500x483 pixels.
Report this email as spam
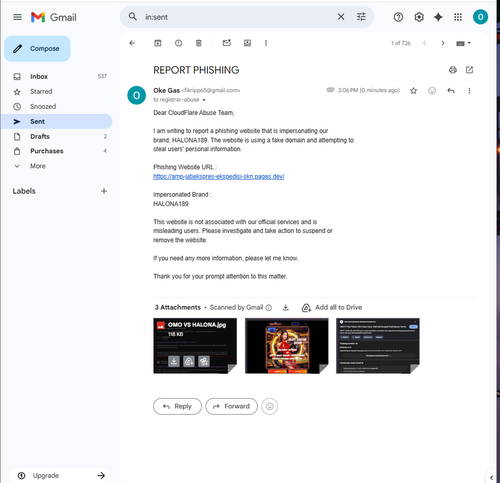click(x=178, y=43)
